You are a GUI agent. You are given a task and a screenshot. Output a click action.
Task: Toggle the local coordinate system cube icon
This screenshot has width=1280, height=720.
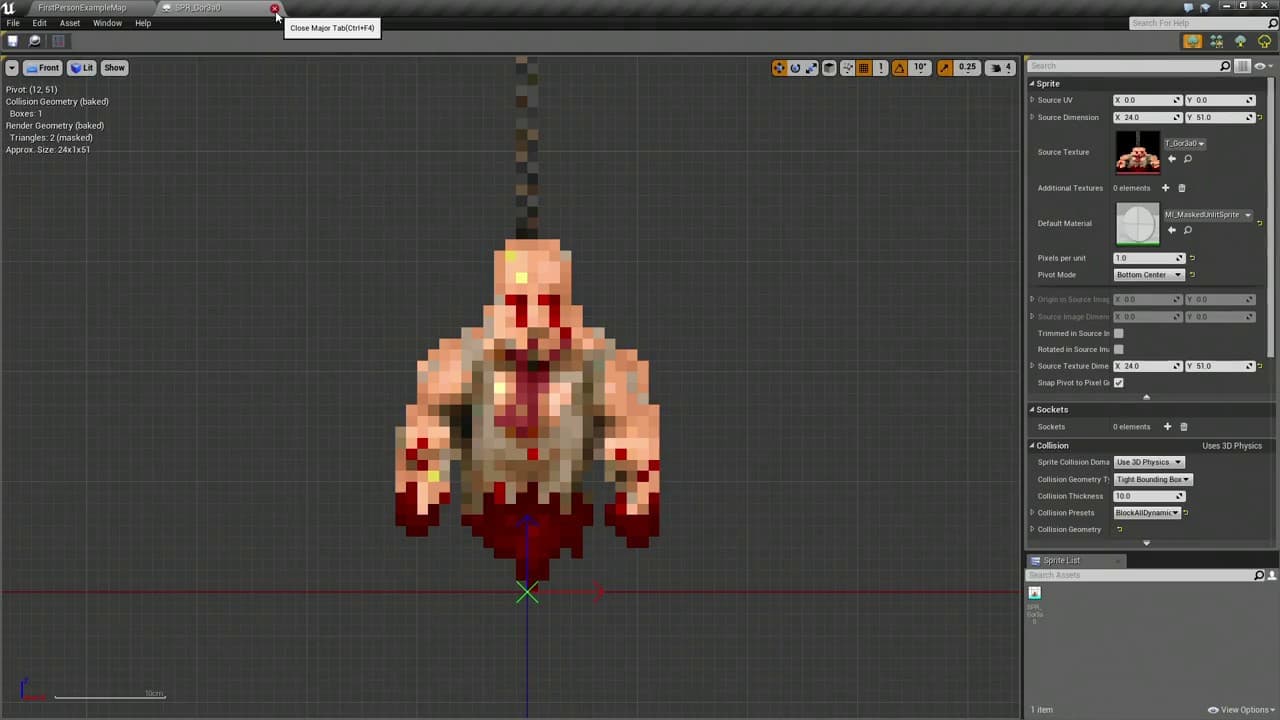(828, 67)
